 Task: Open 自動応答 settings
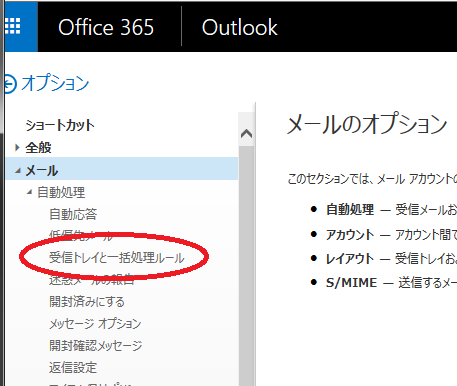pos(73,214)
